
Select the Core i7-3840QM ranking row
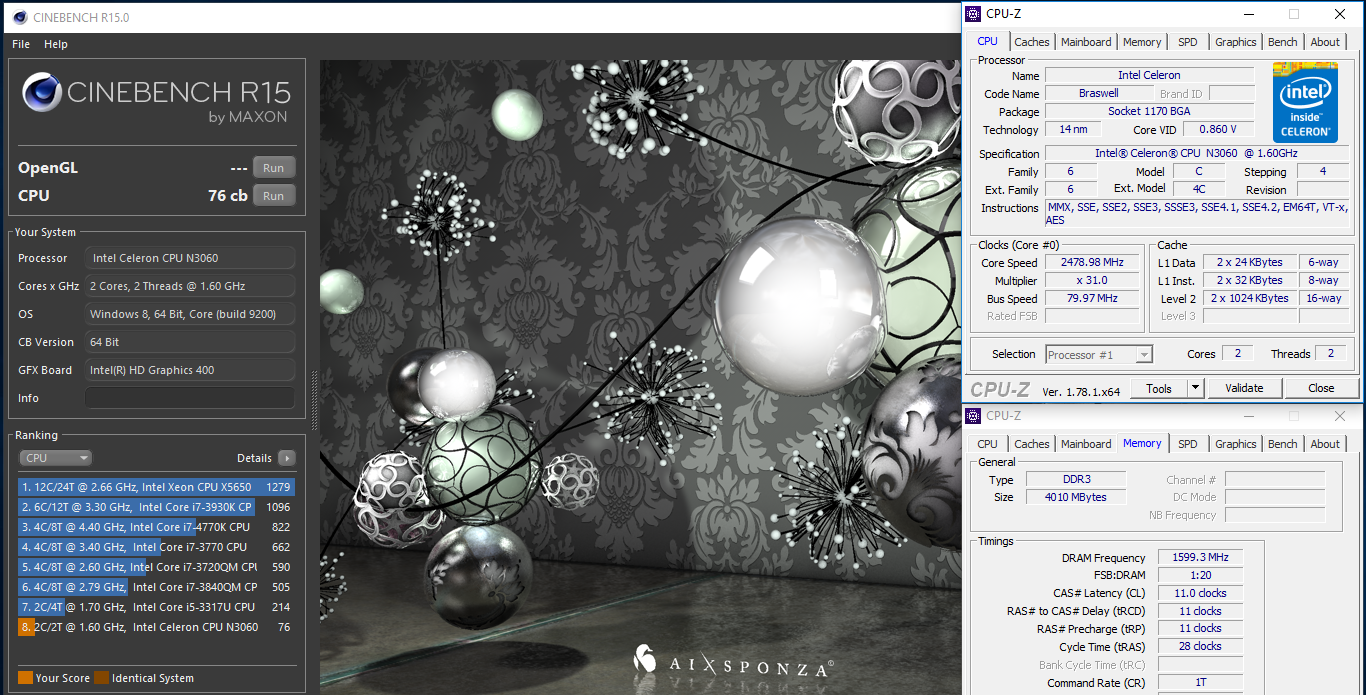157,587
